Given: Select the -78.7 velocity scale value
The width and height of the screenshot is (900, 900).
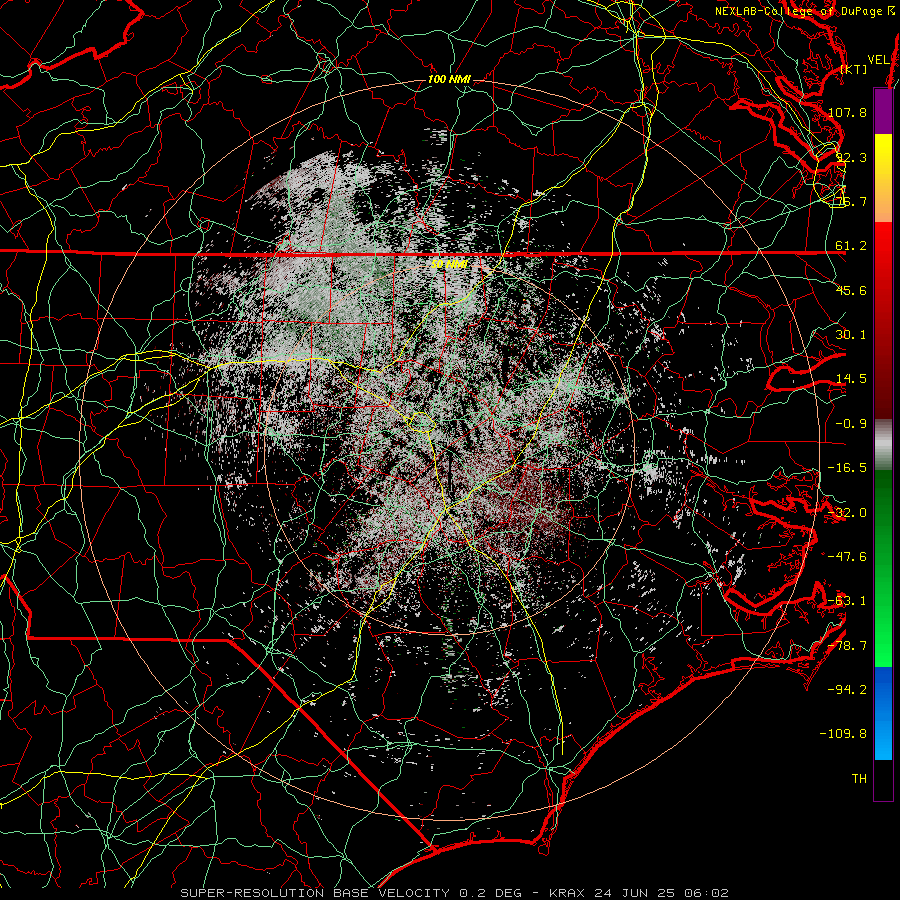Looking at the screenshot, I should pos(847,646).
